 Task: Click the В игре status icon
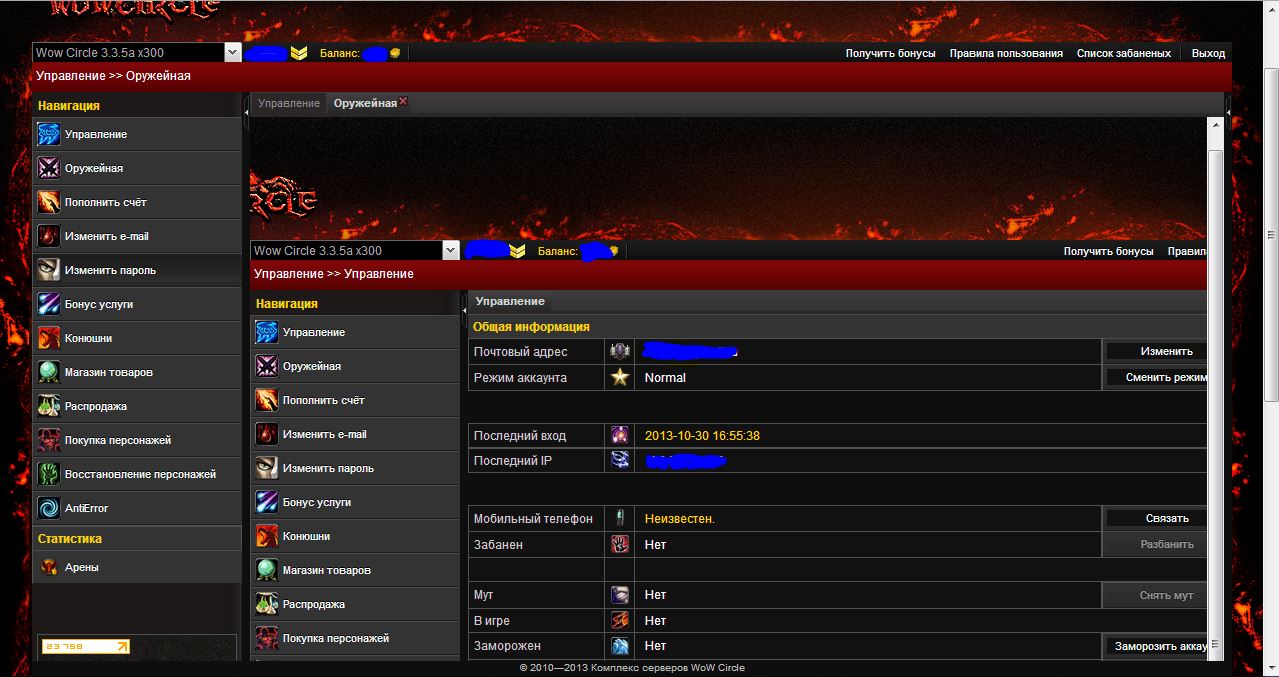tap(620, 621)
